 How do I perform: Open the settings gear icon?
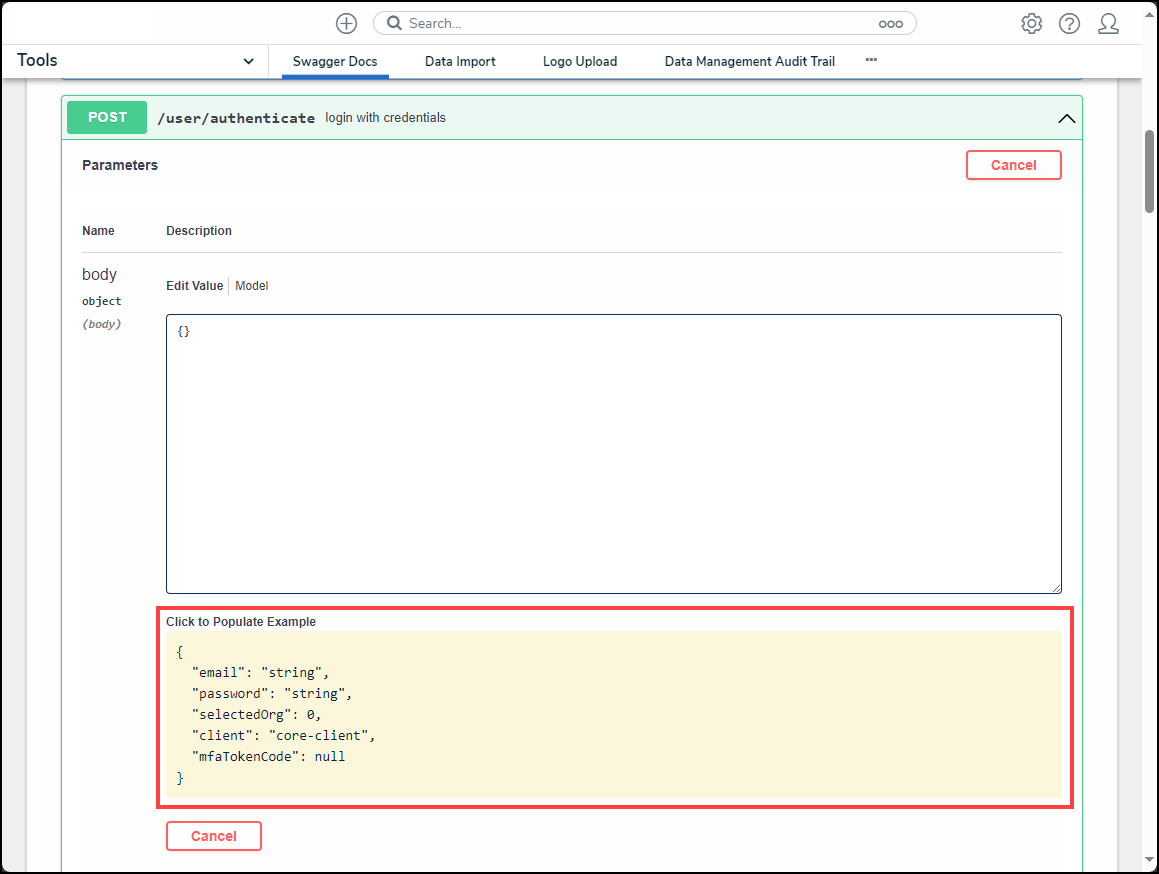click(x=1031, y=23)
